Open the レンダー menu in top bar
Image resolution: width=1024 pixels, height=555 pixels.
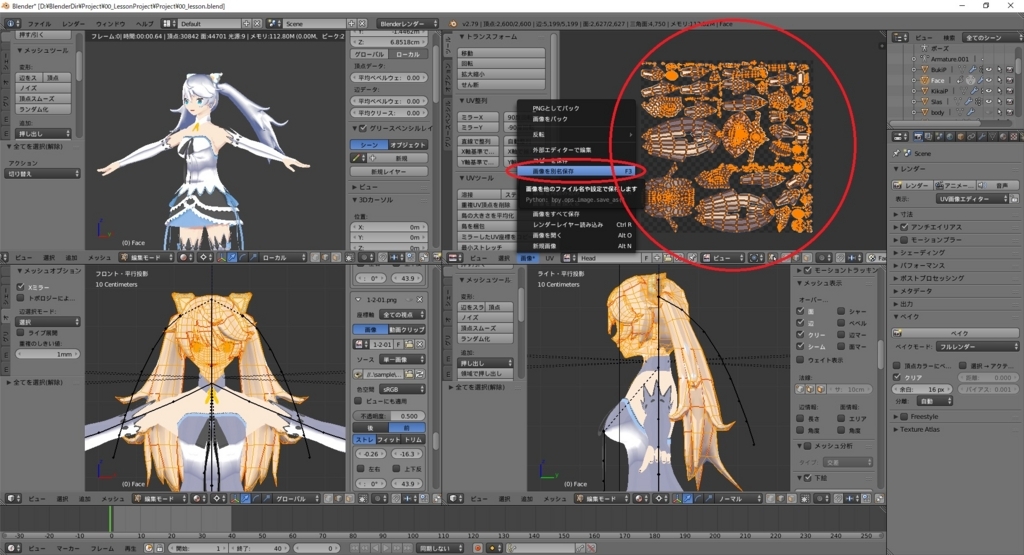click(73, 24)
